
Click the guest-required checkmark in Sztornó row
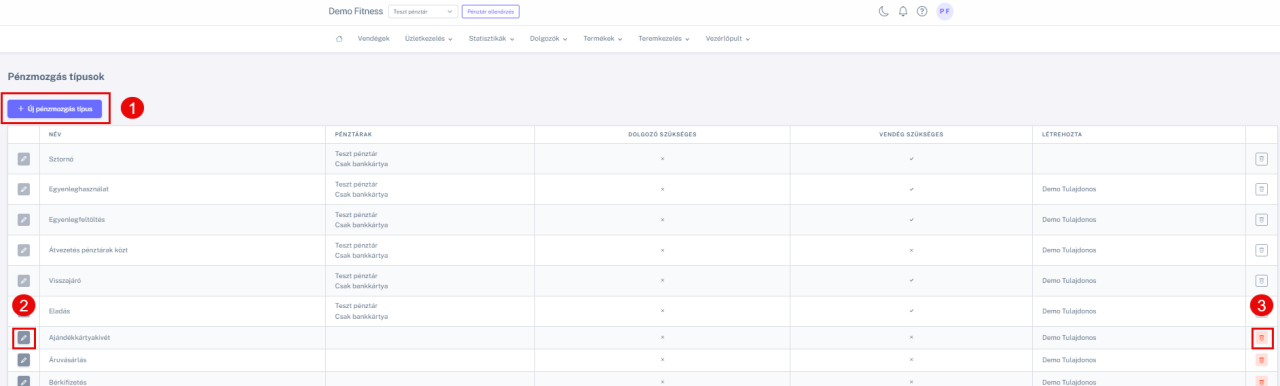911,159
